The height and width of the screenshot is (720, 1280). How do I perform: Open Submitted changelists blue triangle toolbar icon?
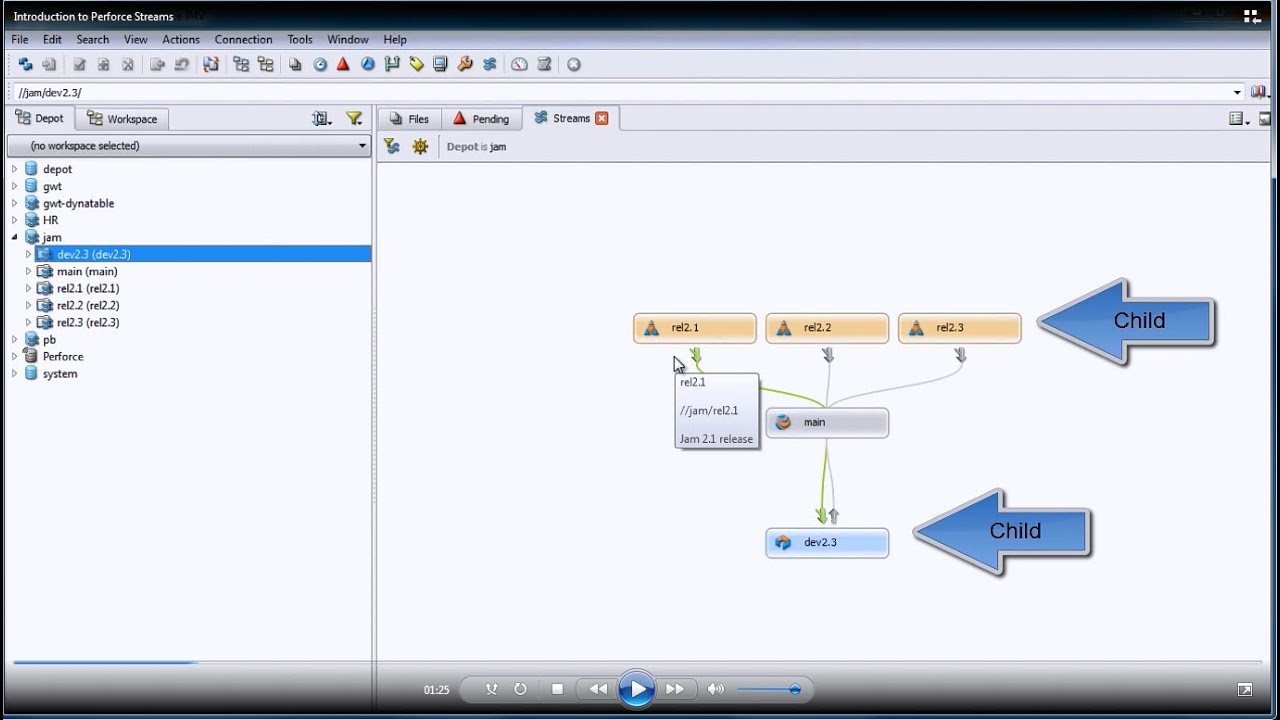367,64
